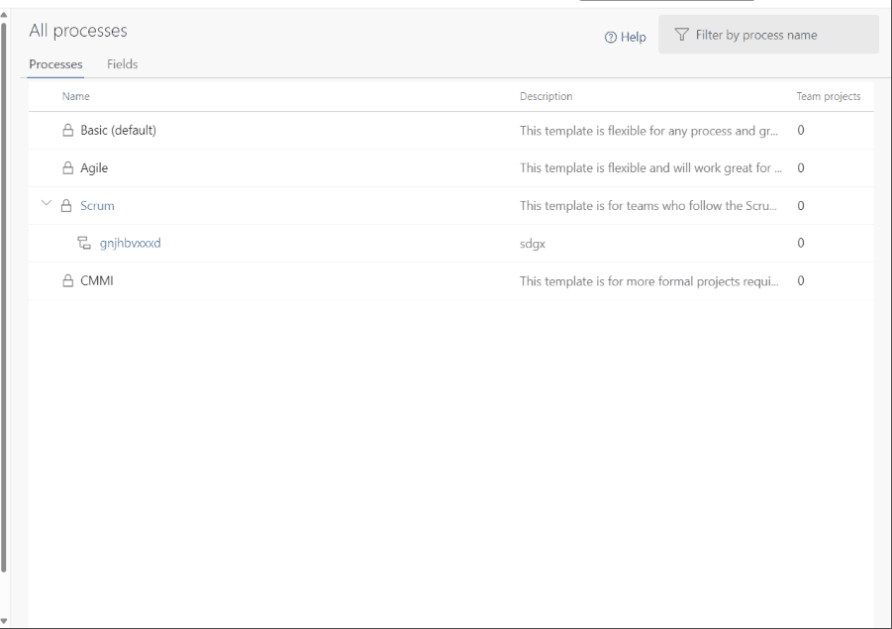Click the inherited process icon beside gnjhbvxxxd
Image resolution: width=892 pixels, height=629 pixels.
85,243
